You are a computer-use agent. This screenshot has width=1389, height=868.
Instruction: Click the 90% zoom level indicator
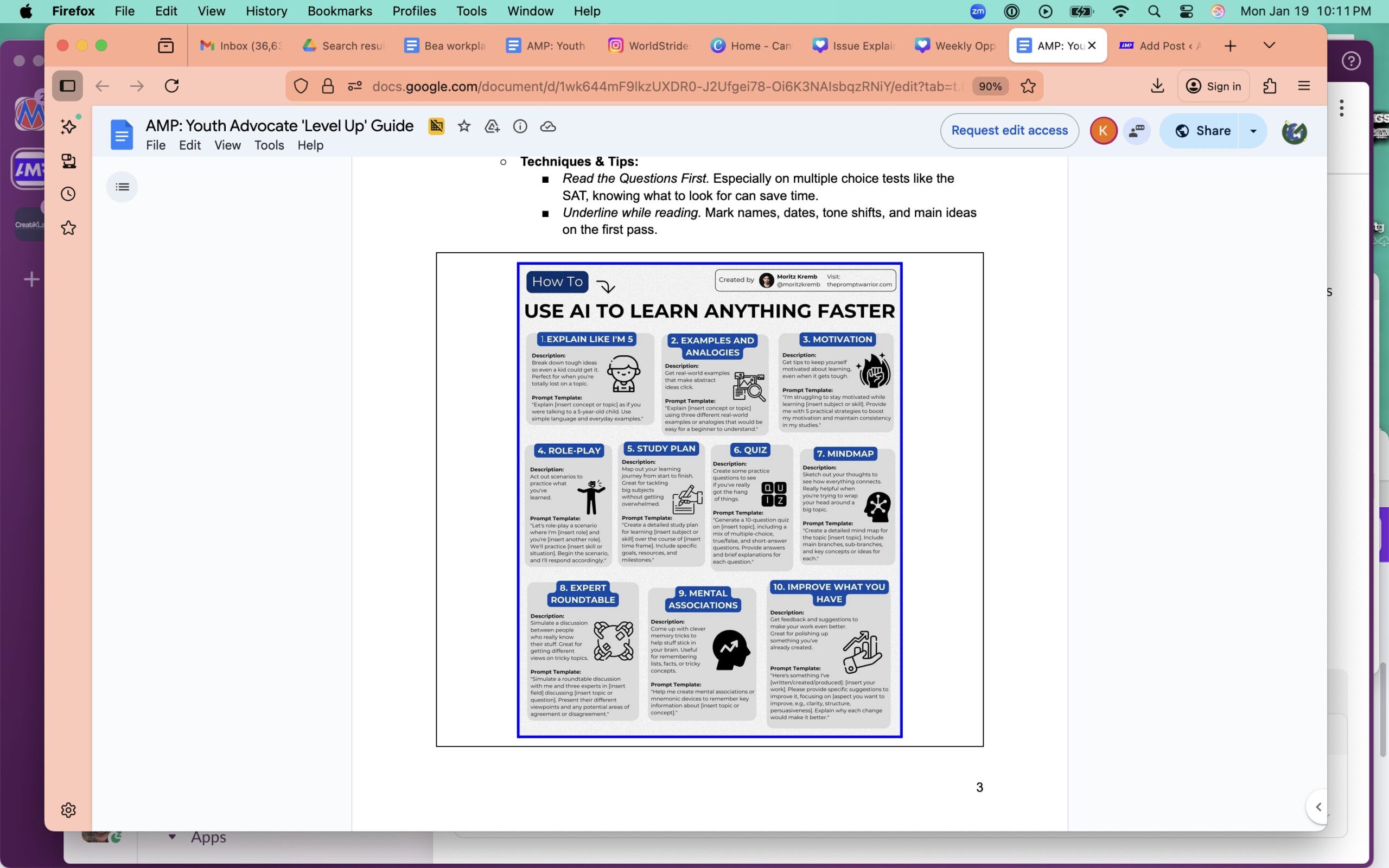(x=990, y=86)
